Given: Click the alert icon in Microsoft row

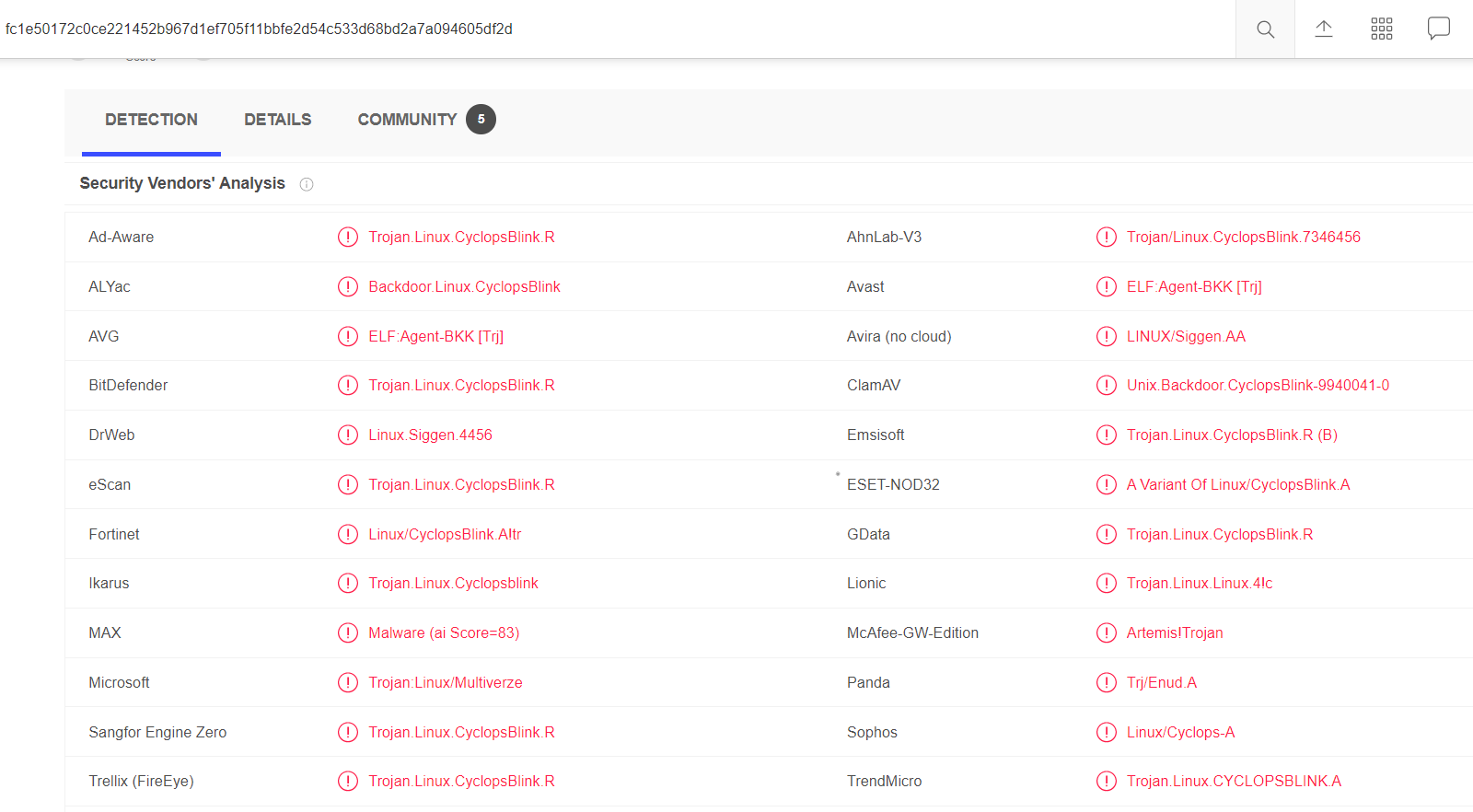Looking at the screenshot, I should [x=348, y=683].
